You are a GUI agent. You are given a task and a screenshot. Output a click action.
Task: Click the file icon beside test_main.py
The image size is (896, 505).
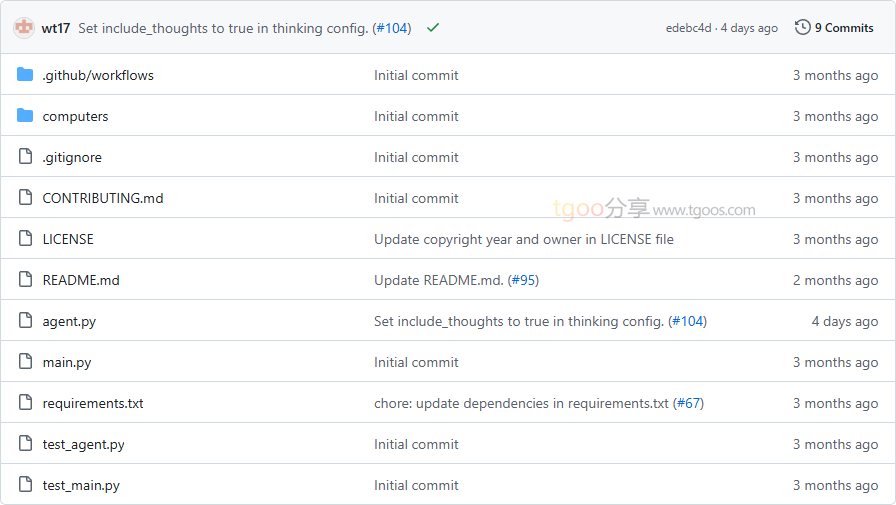(25, 484)
